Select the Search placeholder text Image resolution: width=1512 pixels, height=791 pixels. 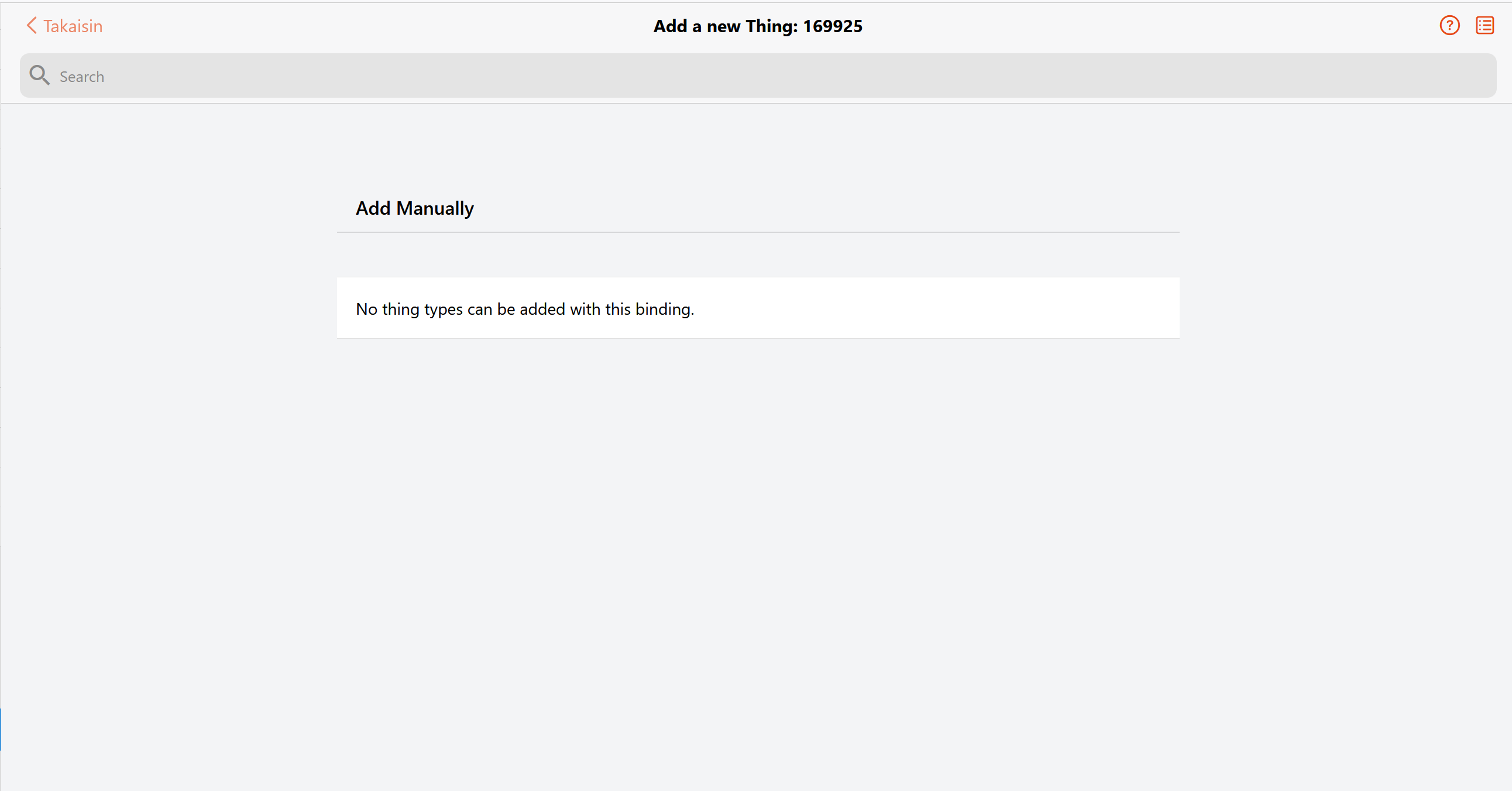pyautogui.click(x=82, y=77)
